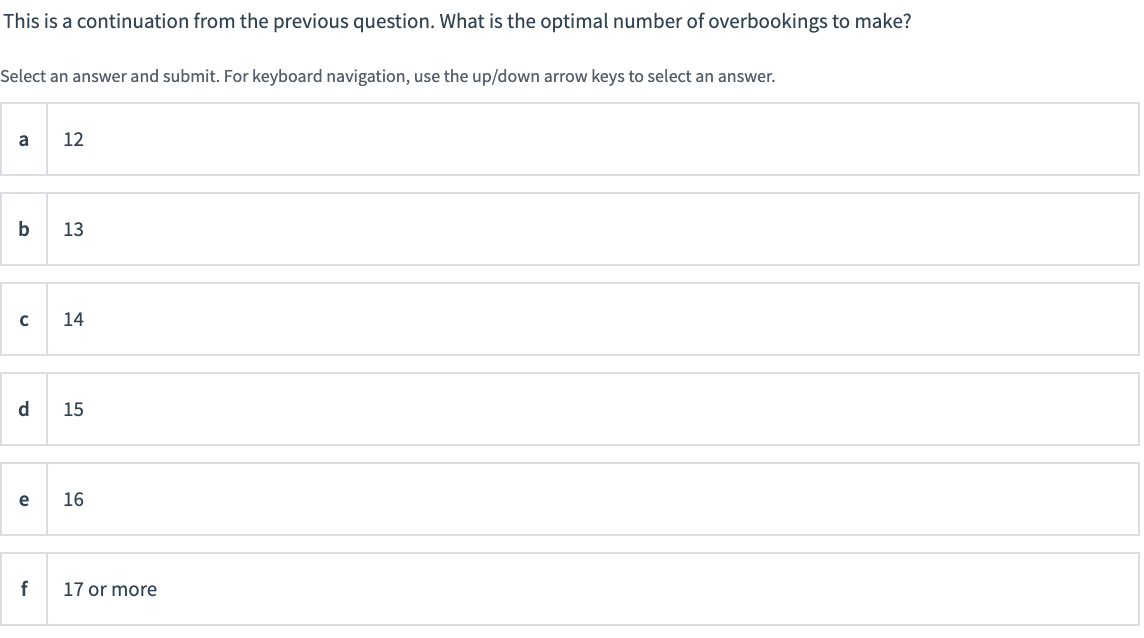Click the letter f in the last row
This screenshot has height=638, width=1144.
tap(23, 589)
